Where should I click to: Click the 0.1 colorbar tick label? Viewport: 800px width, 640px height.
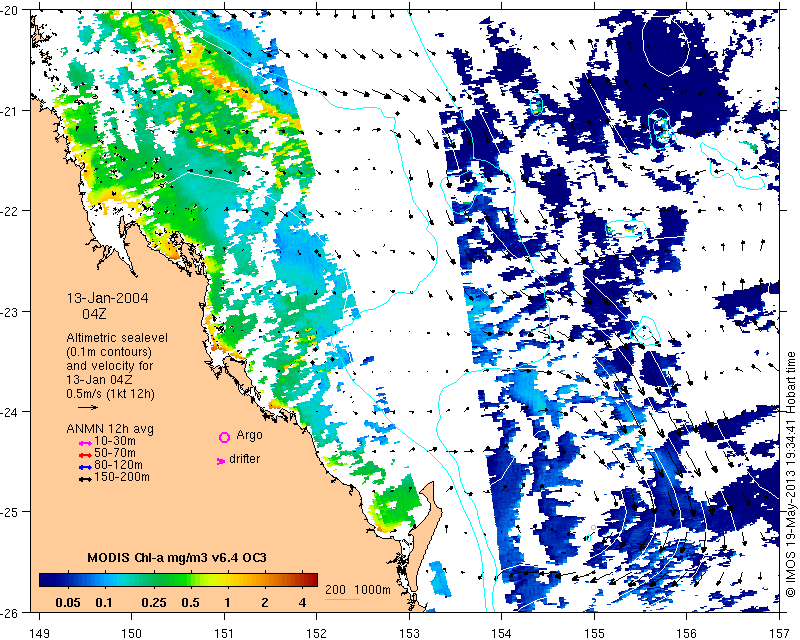pos(104,603)
